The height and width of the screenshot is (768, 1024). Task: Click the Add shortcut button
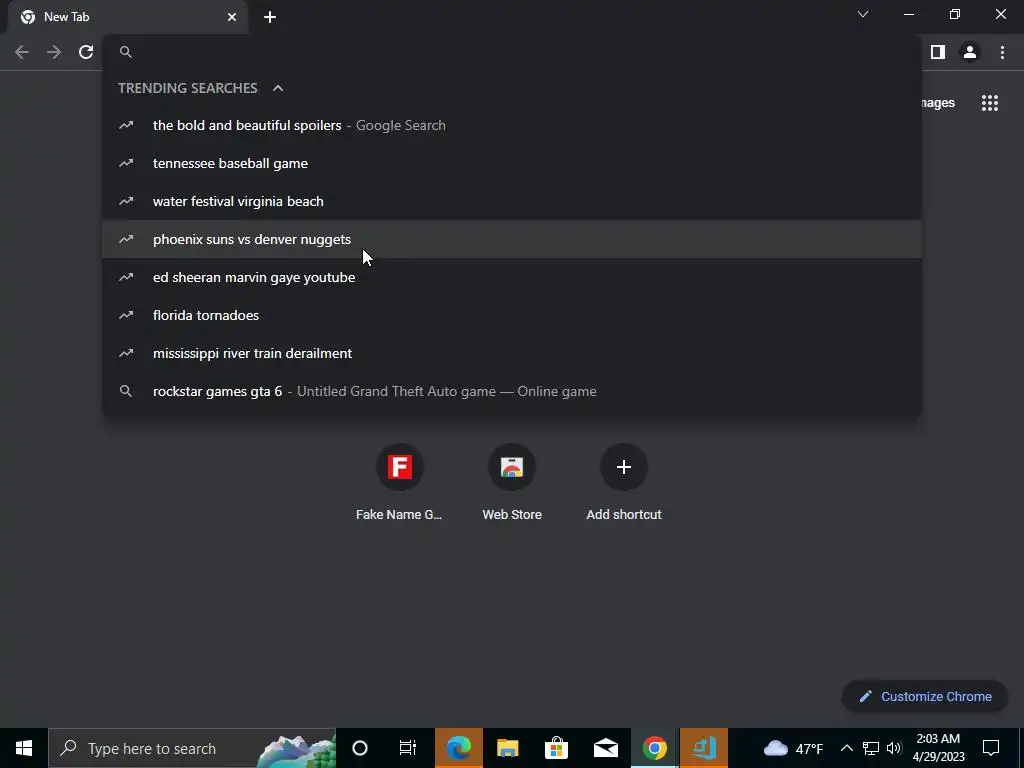click(x=624, y=482)
